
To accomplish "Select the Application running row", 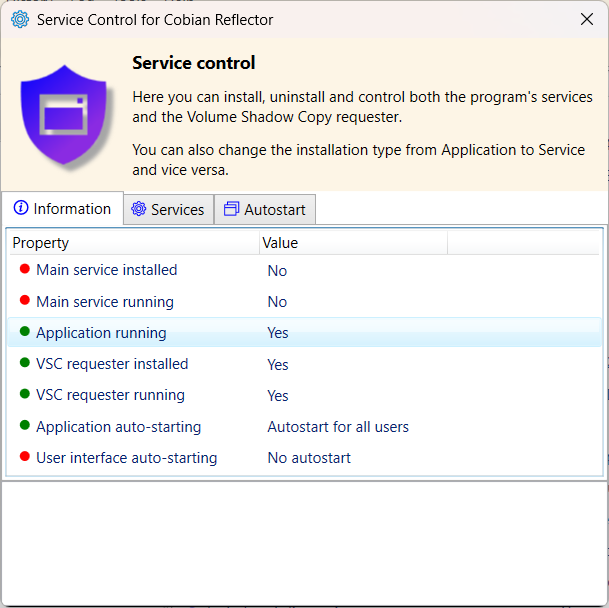I will 101,333.
